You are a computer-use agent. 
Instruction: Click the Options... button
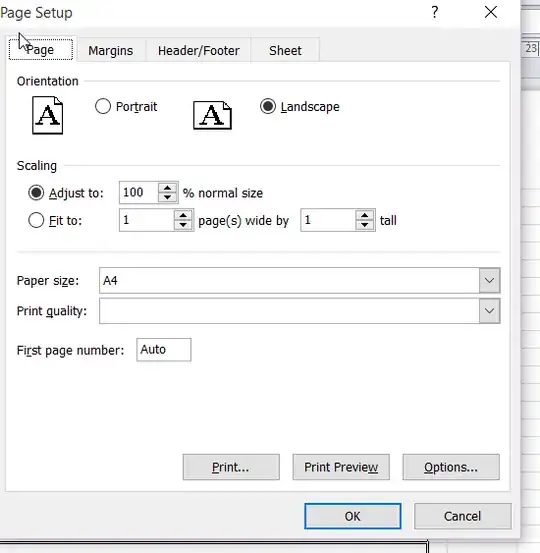pyautogui.click(x=451, y=467)
